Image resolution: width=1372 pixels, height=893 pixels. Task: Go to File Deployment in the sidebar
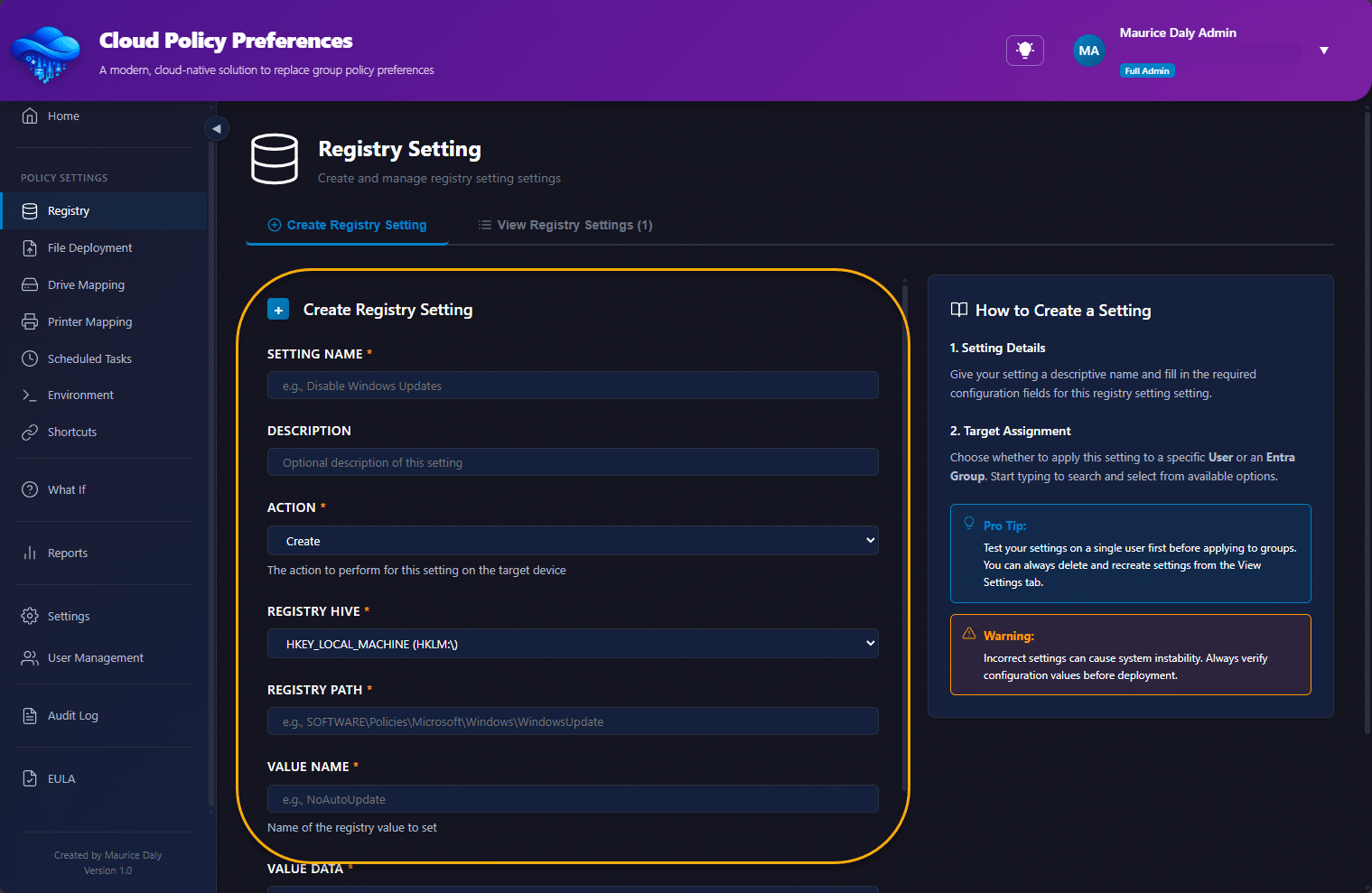[89, 247]
